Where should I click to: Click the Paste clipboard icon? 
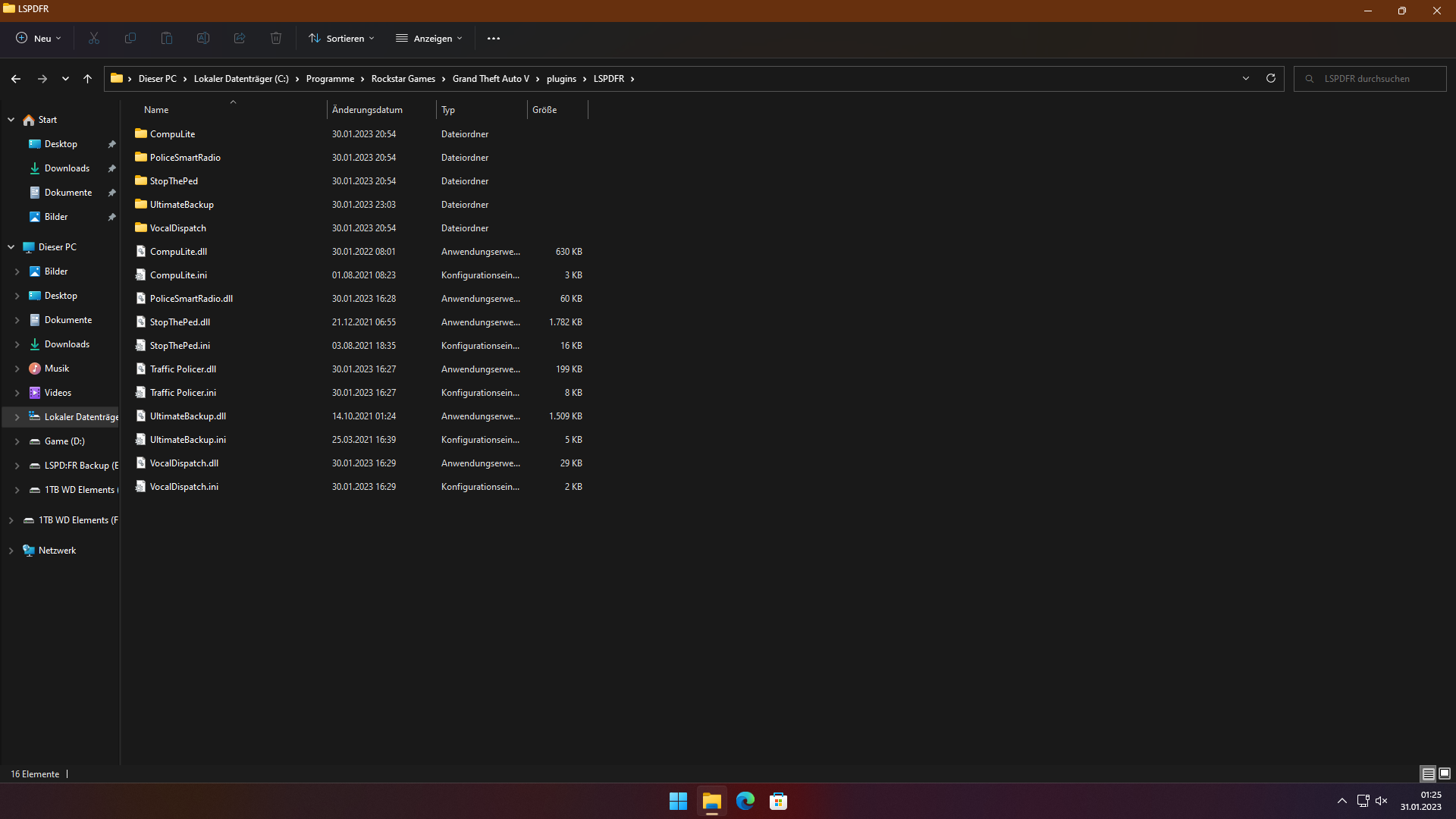tap(167, 38)
